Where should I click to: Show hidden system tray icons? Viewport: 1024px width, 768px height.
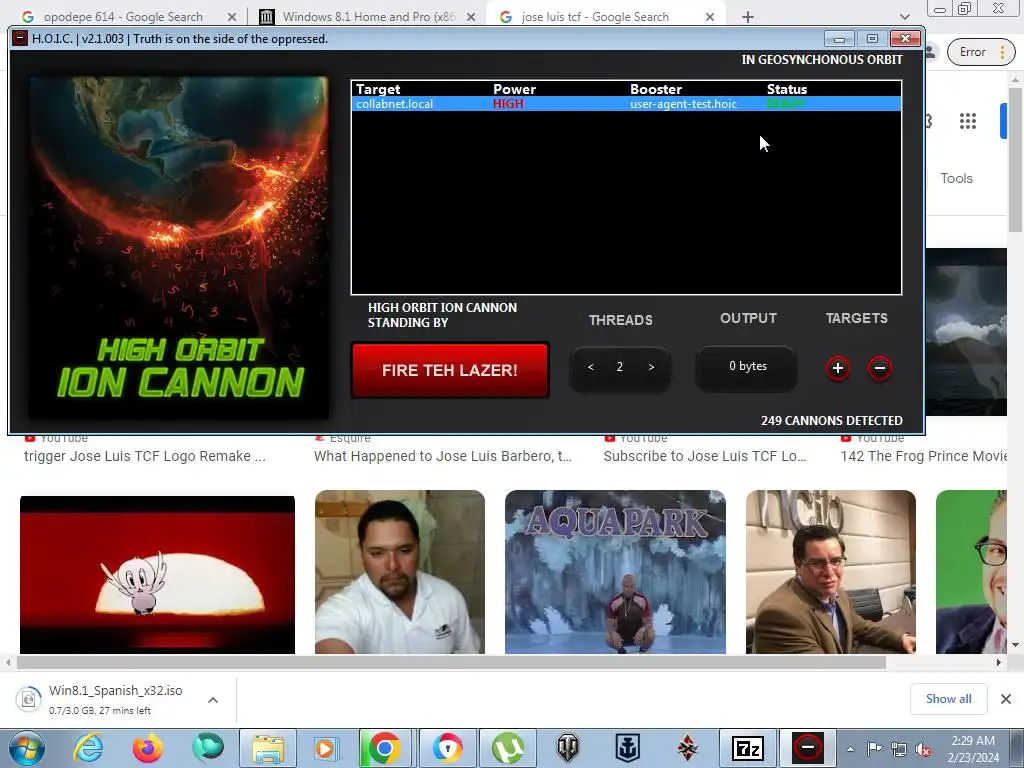coord(850,749)
